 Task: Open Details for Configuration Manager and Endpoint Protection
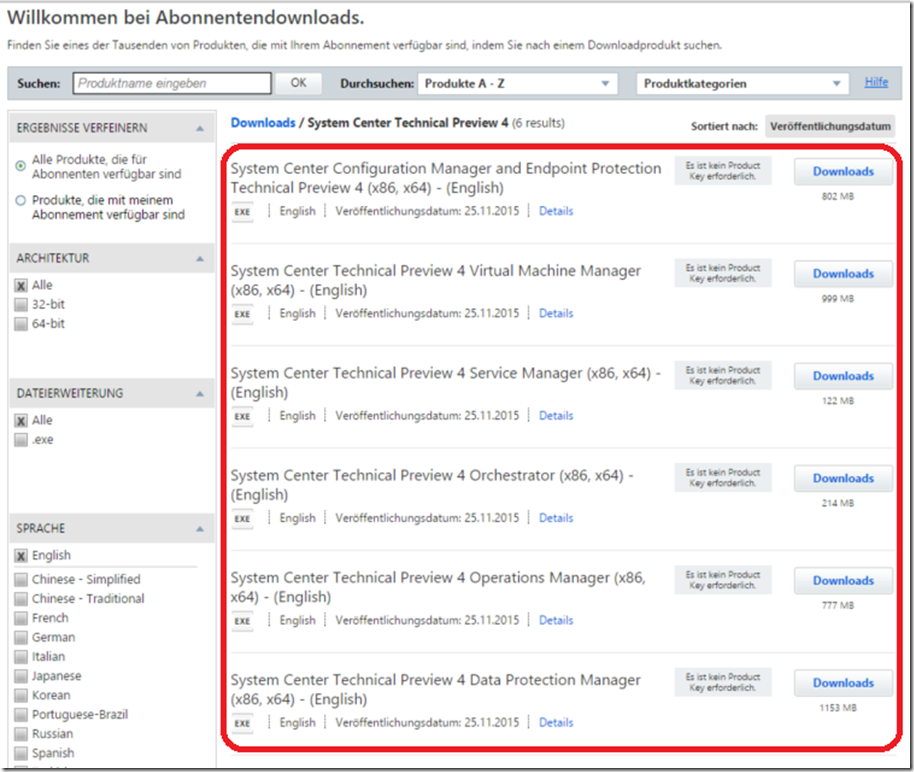click(x=556, y=211)
